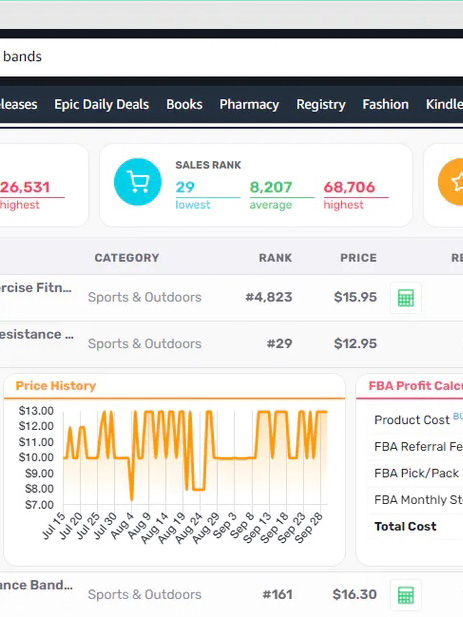Click the FBA Referral Fee row label
This screenshot has height=617, width=463.
(419, 447)
